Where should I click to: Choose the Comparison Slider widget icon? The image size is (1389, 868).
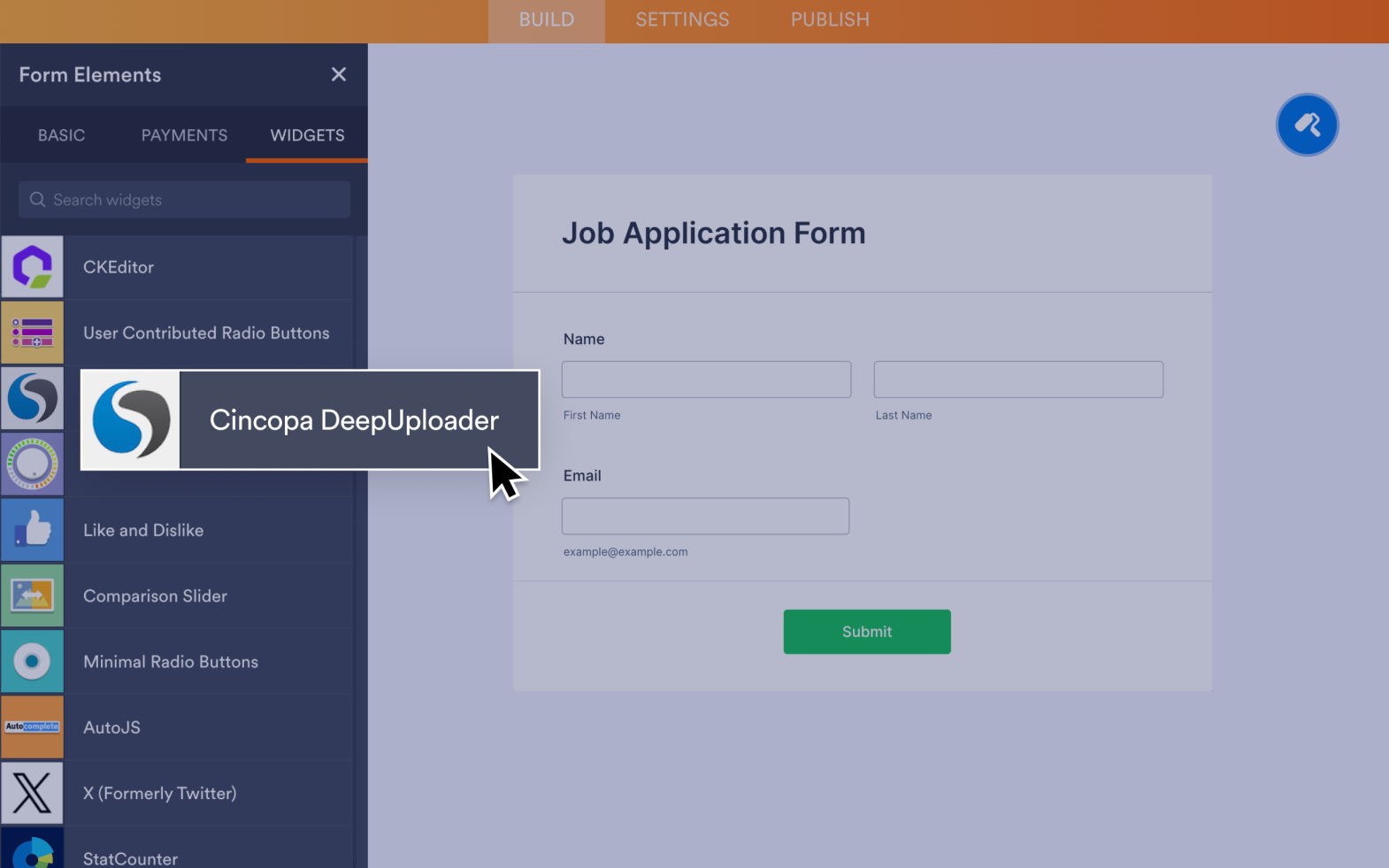[x=33, y=595]
